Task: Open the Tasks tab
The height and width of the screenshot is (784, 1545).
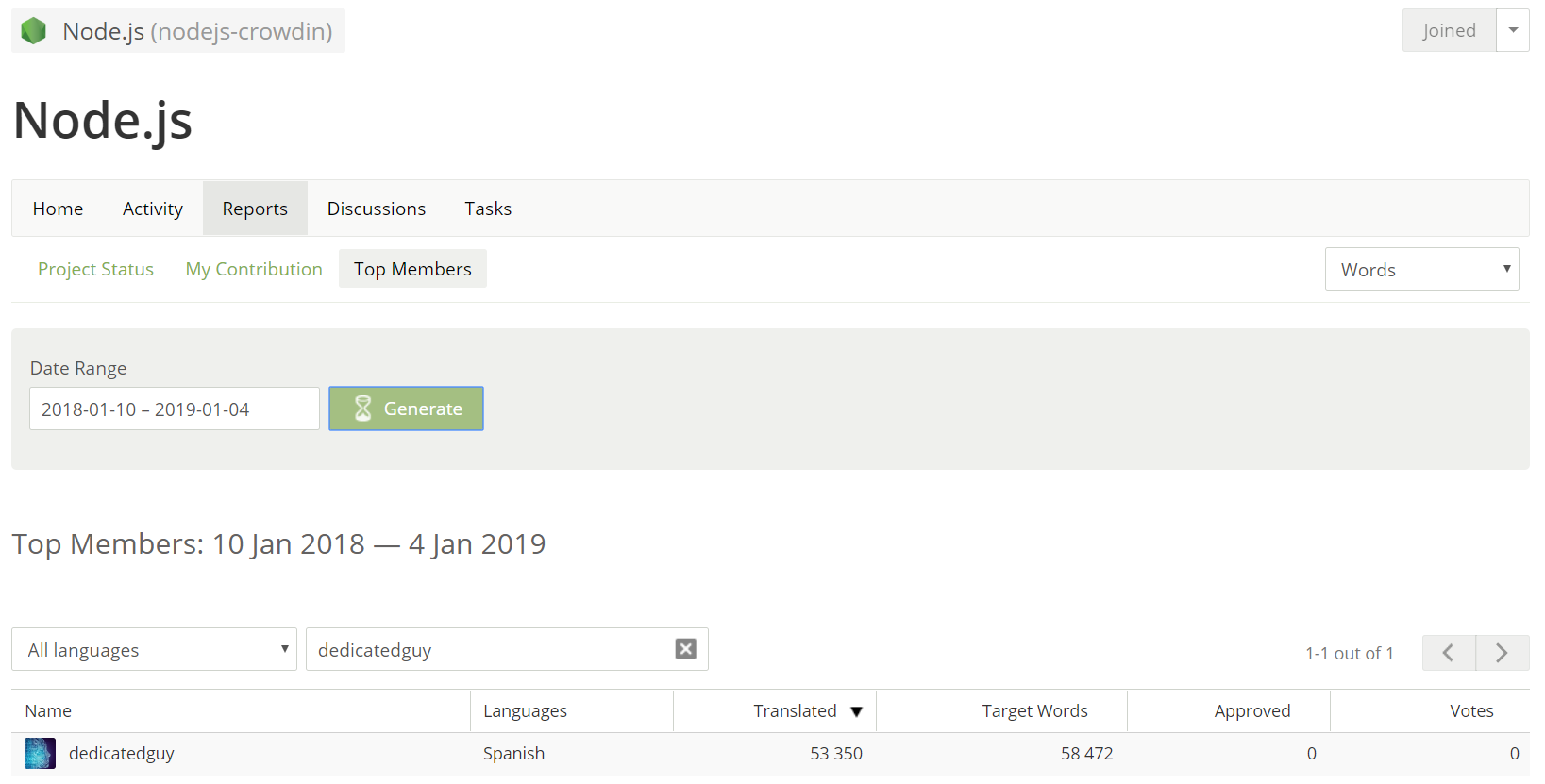Action: pyautogui.click(x=488, y=209)
